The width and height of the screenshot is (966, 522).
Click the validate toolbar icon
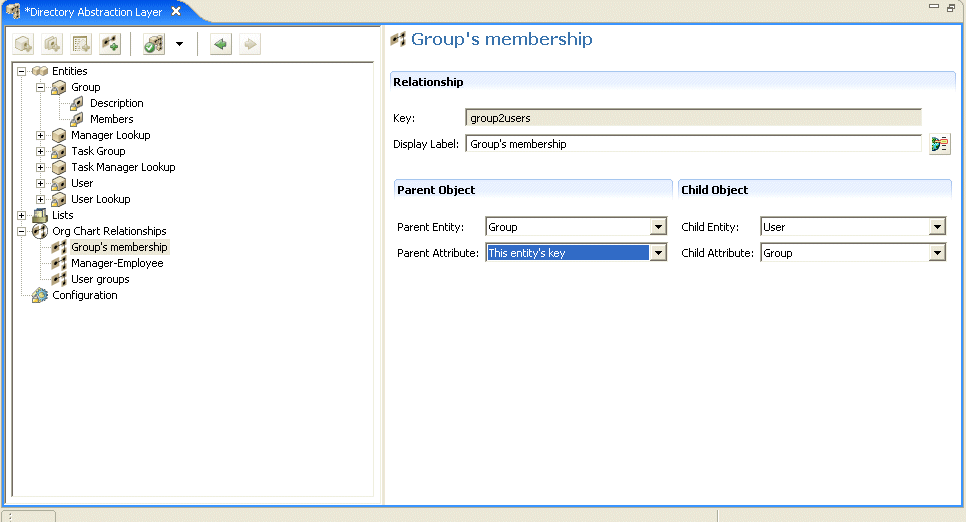point(154,45)
